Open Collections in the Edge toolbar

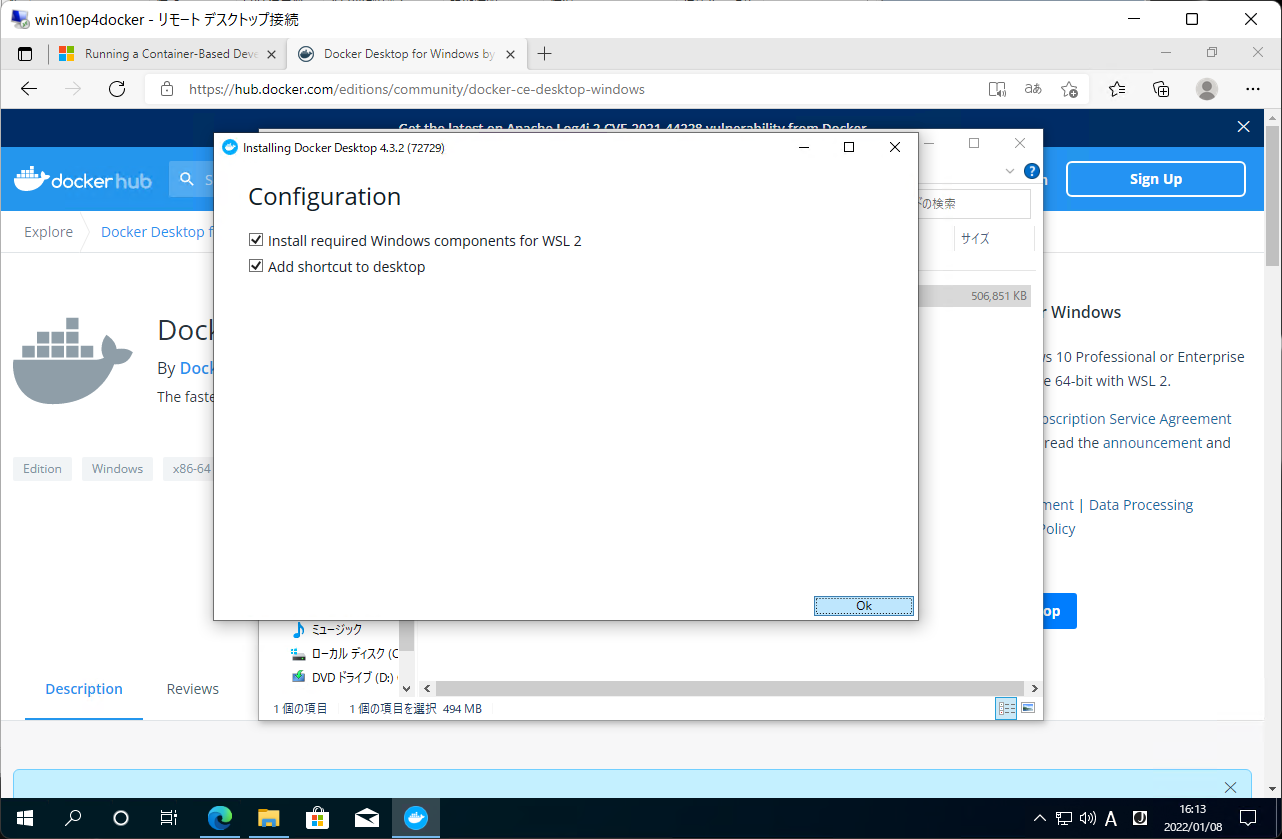tap(1160, 89)
